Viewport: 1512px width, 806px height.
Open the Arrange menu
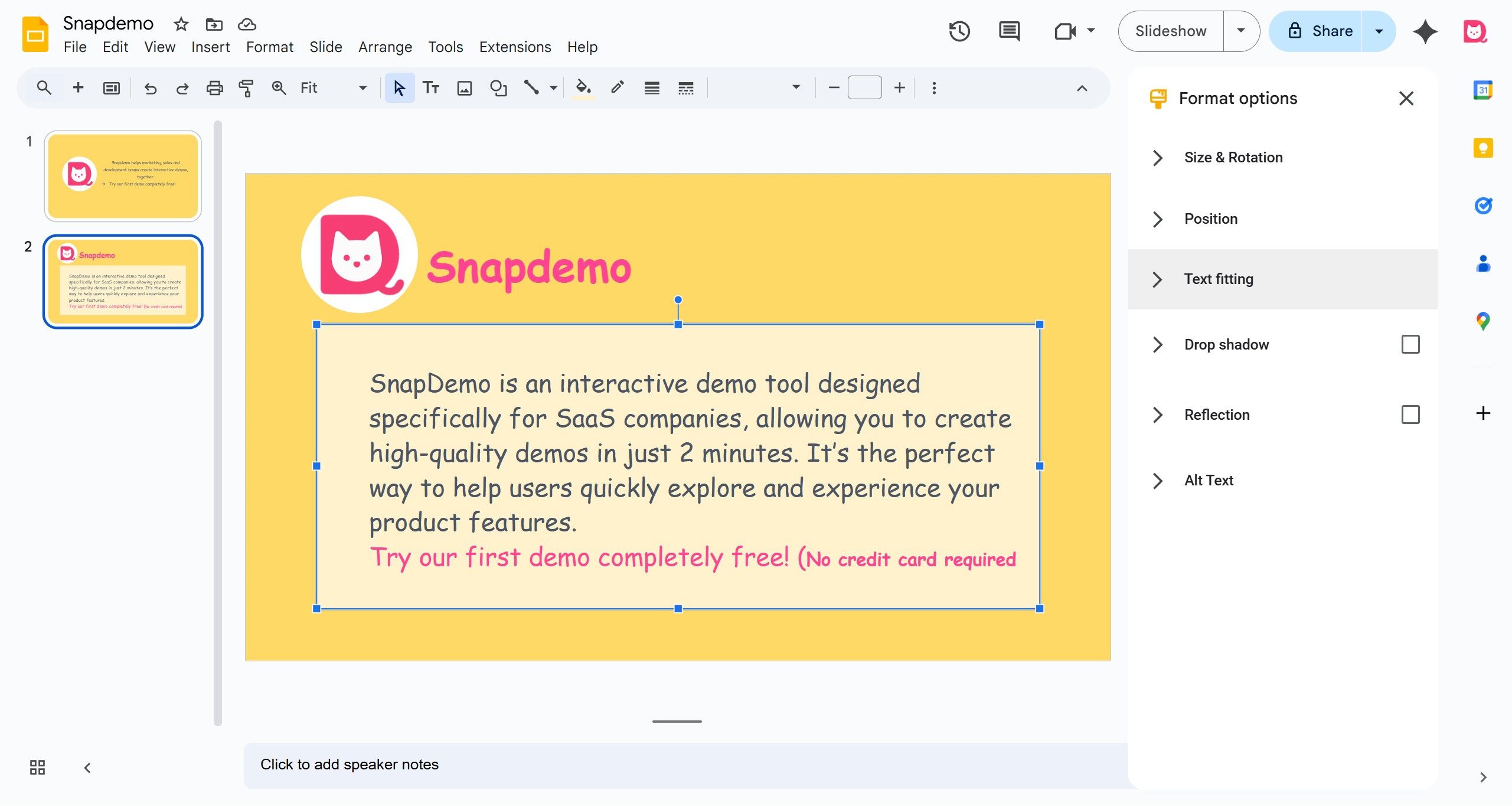click(x=385, y=47)
